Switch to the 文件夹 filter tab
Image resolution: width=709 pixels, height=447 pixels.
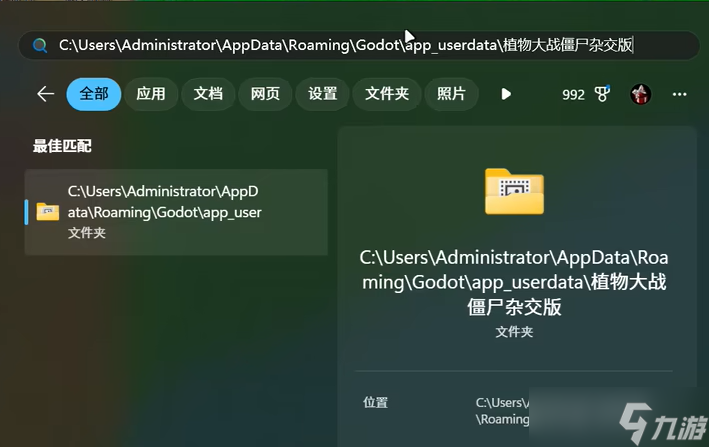pos(387,94)
